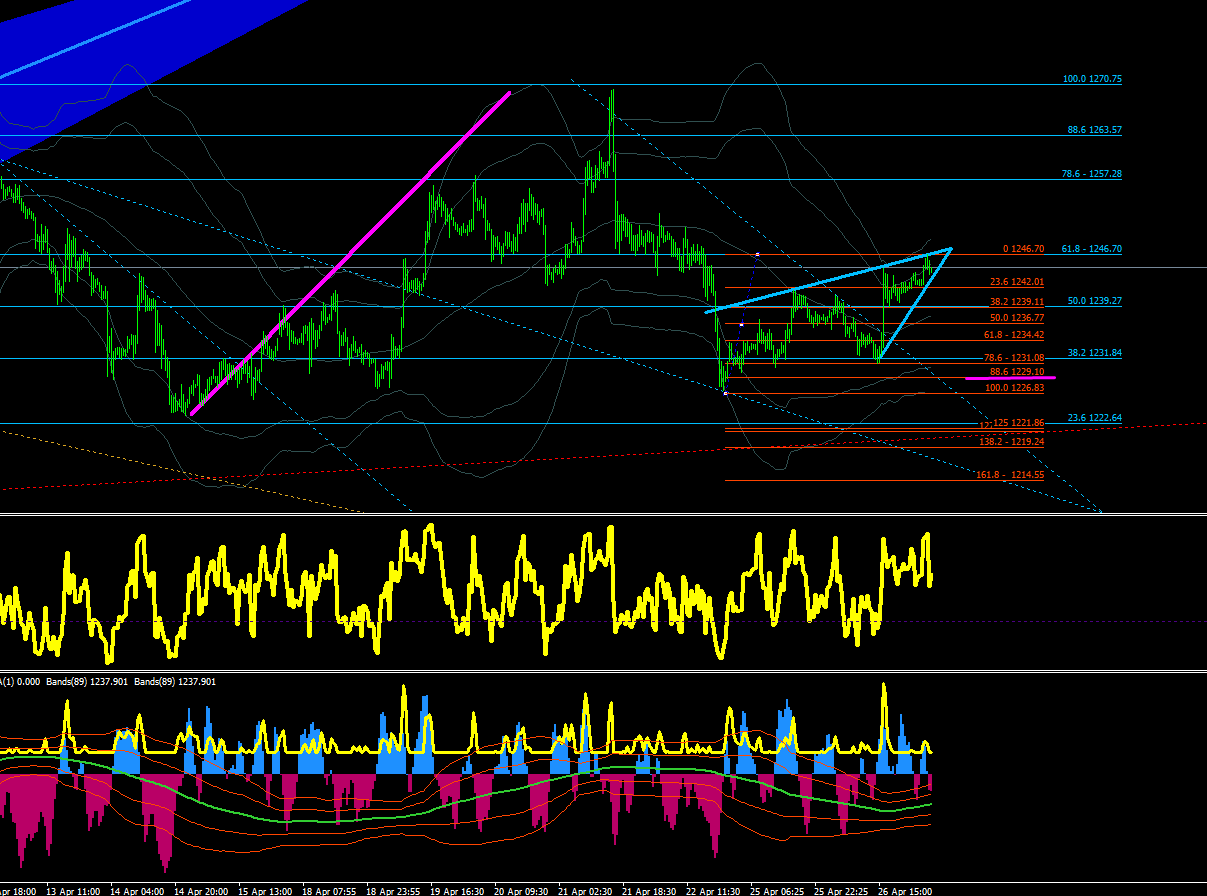
Task: Click the blue Fibonacci label 100.0 1270.75
Action: pos(1091,79)
